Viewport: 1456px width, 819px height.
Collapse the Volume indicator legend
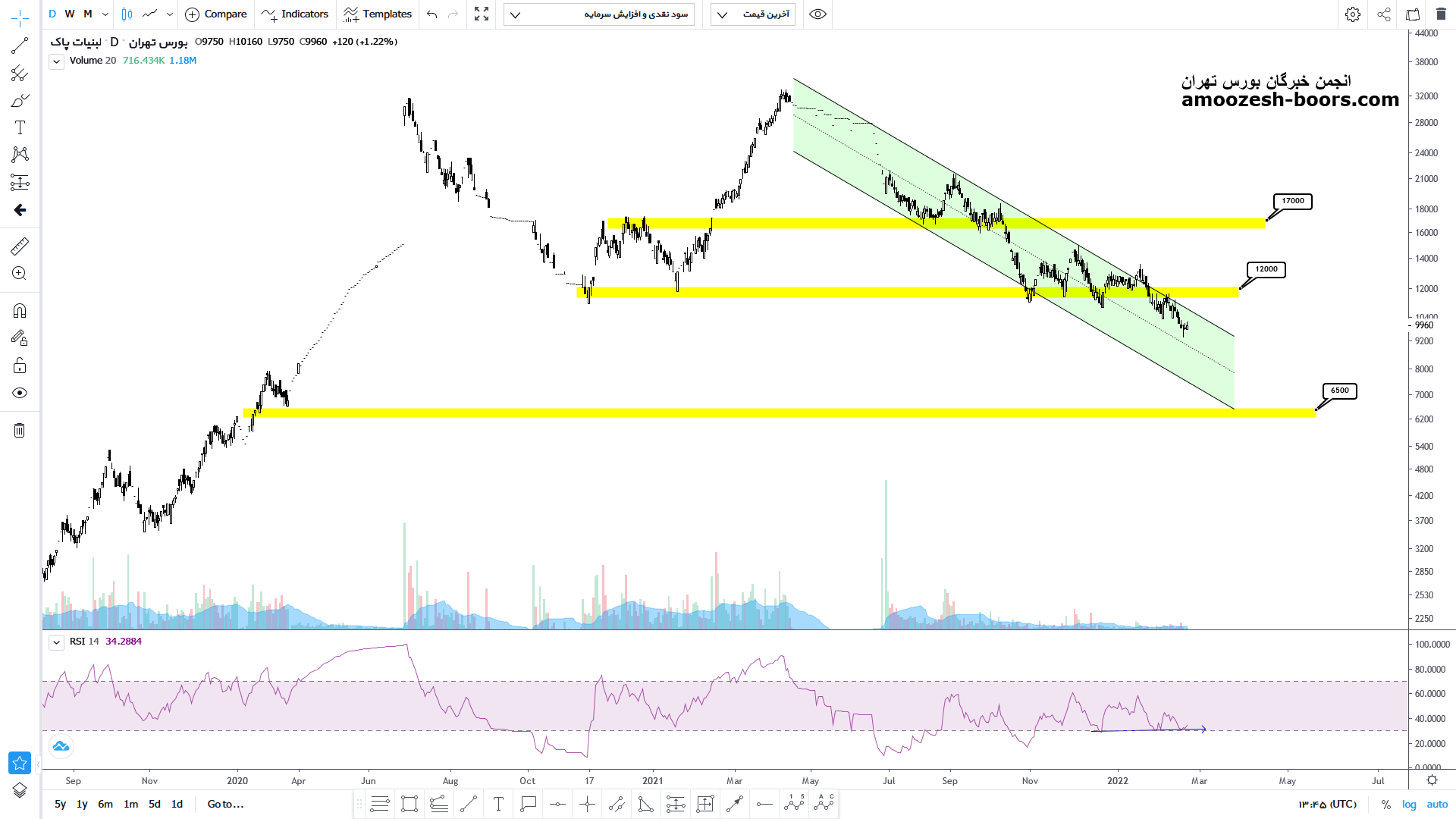click(56, 61)
